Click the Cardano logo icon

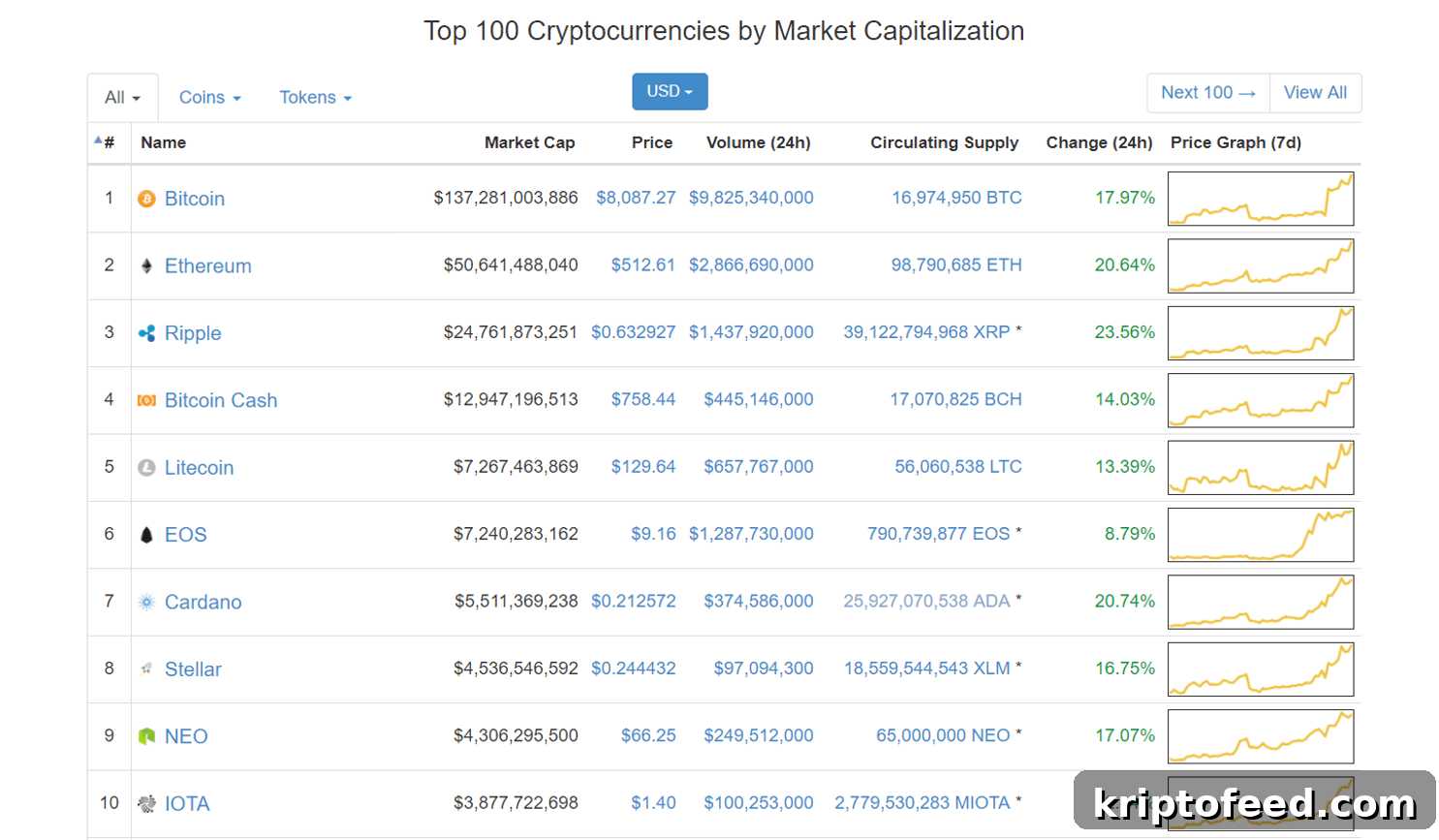(146, 602)
